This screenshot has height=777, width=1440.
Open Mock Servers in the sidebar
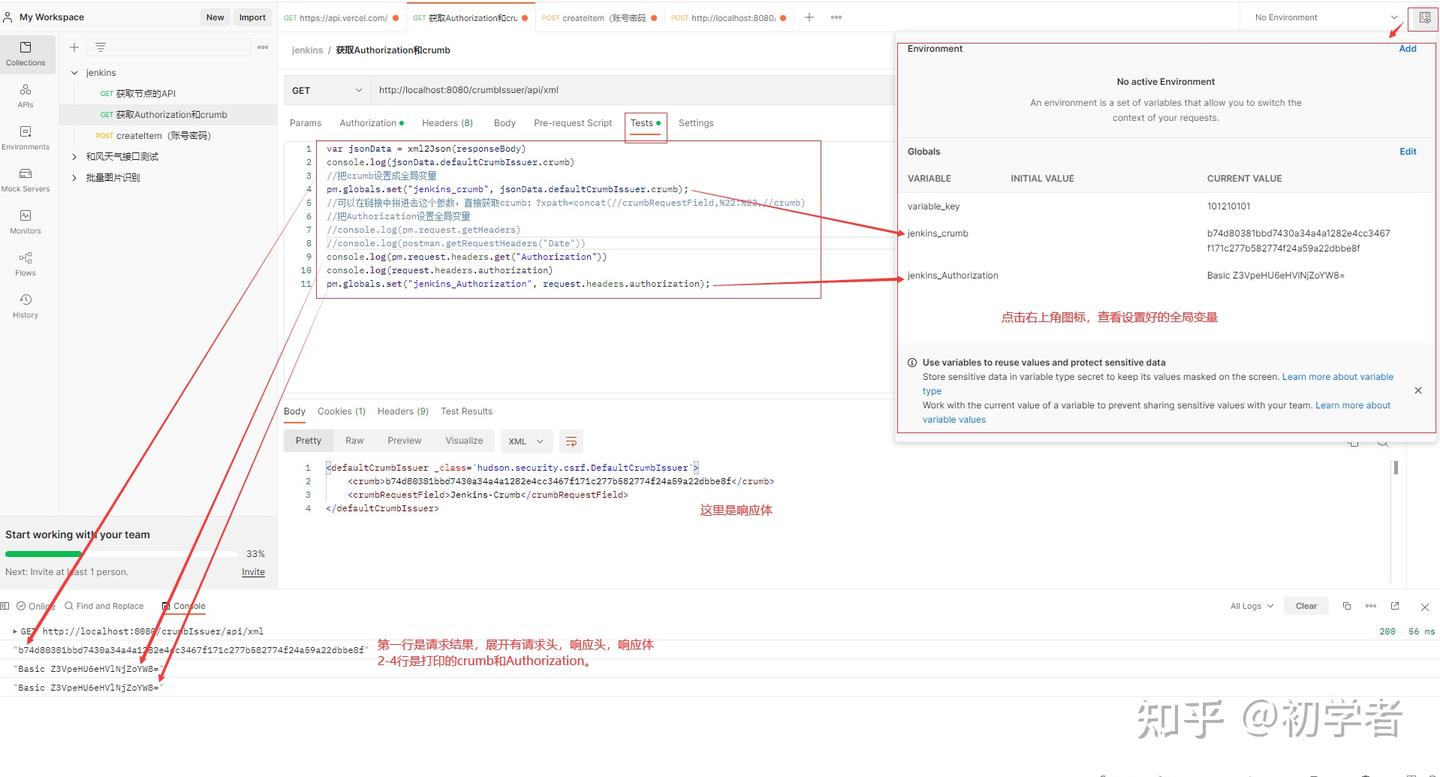pos(24,182)
